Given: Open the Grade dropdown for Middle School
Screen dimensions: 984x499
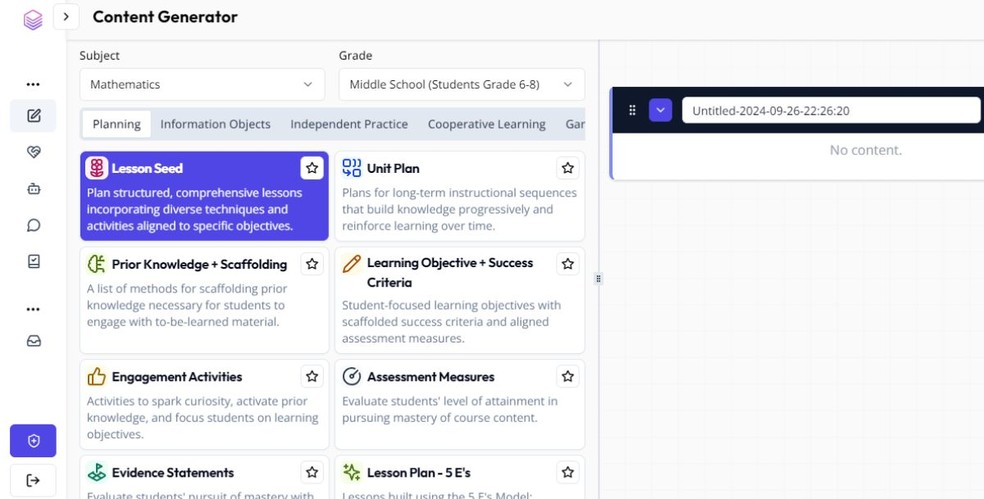Looking at the screenshot, I should point(461,85).
